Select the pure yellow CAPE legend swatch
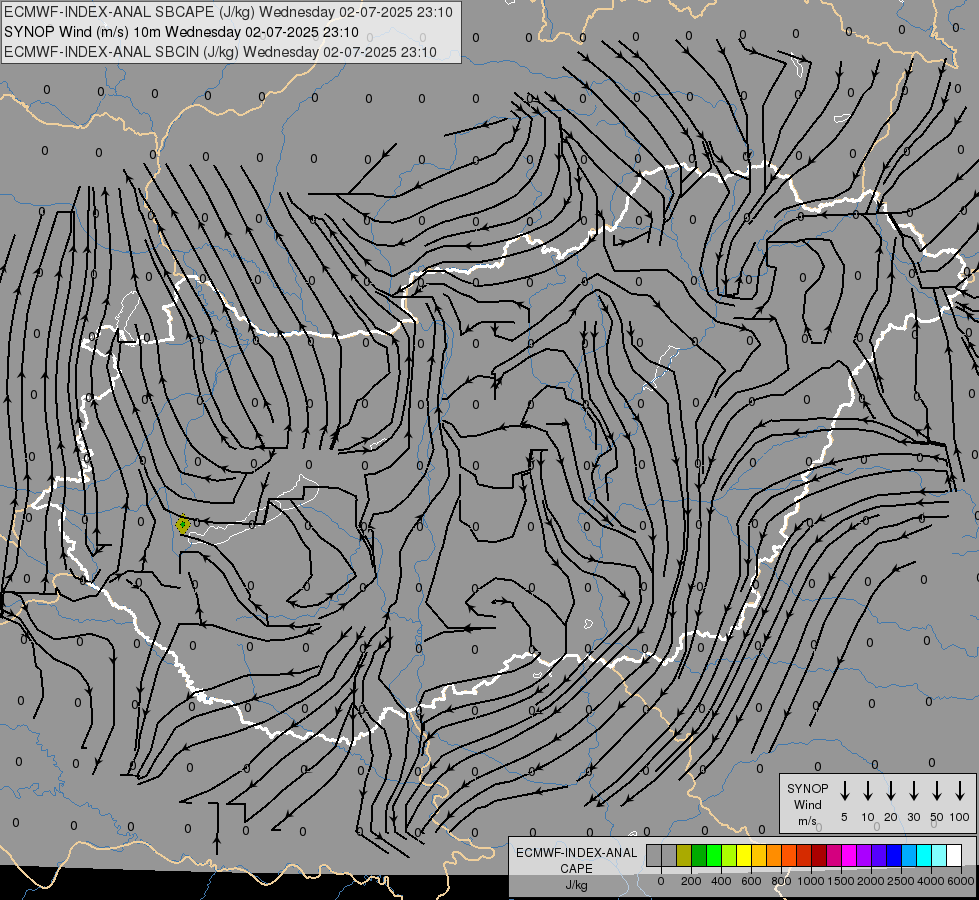Screen dimensions: 979x900 pyautogui.click(x=744, y=855)
